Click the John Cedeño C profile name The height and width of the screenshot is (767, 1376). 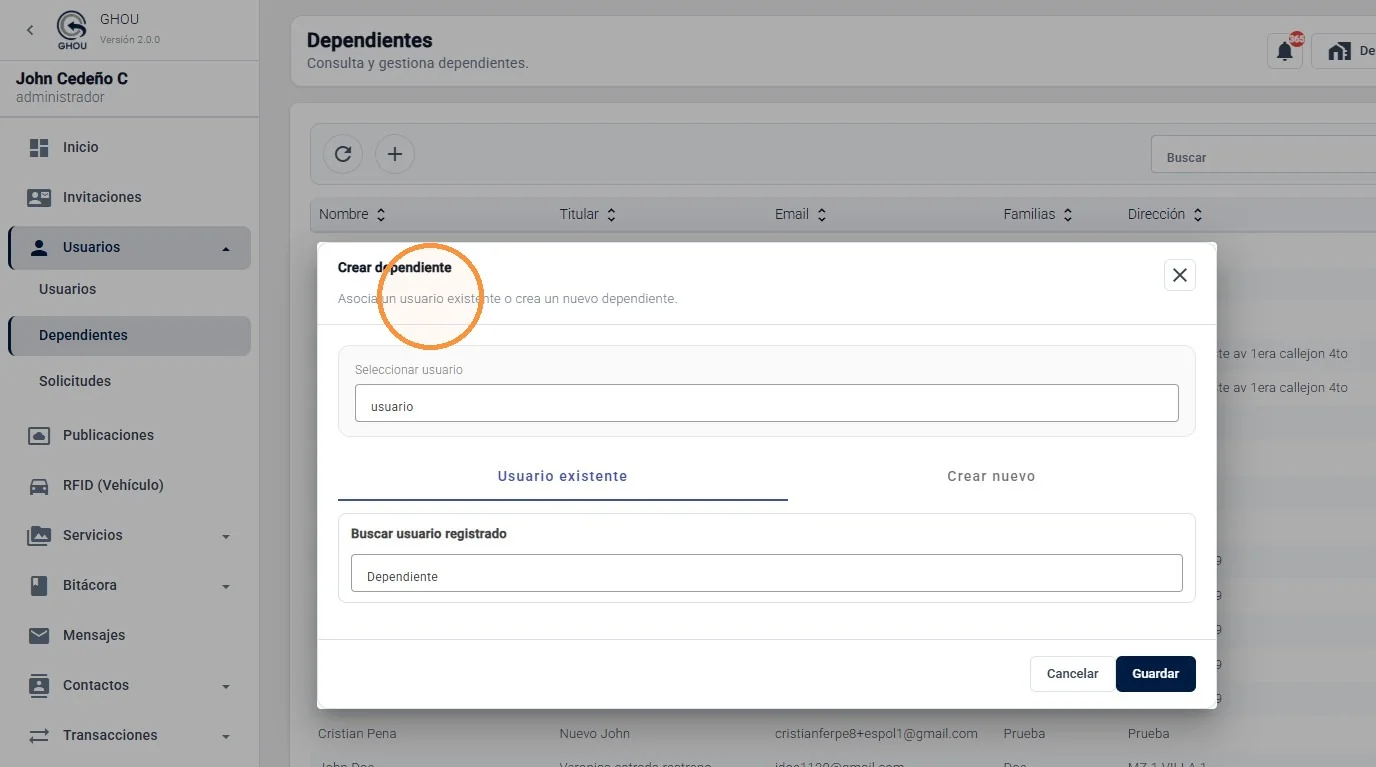pyautogui.click(x=72, y=78)
